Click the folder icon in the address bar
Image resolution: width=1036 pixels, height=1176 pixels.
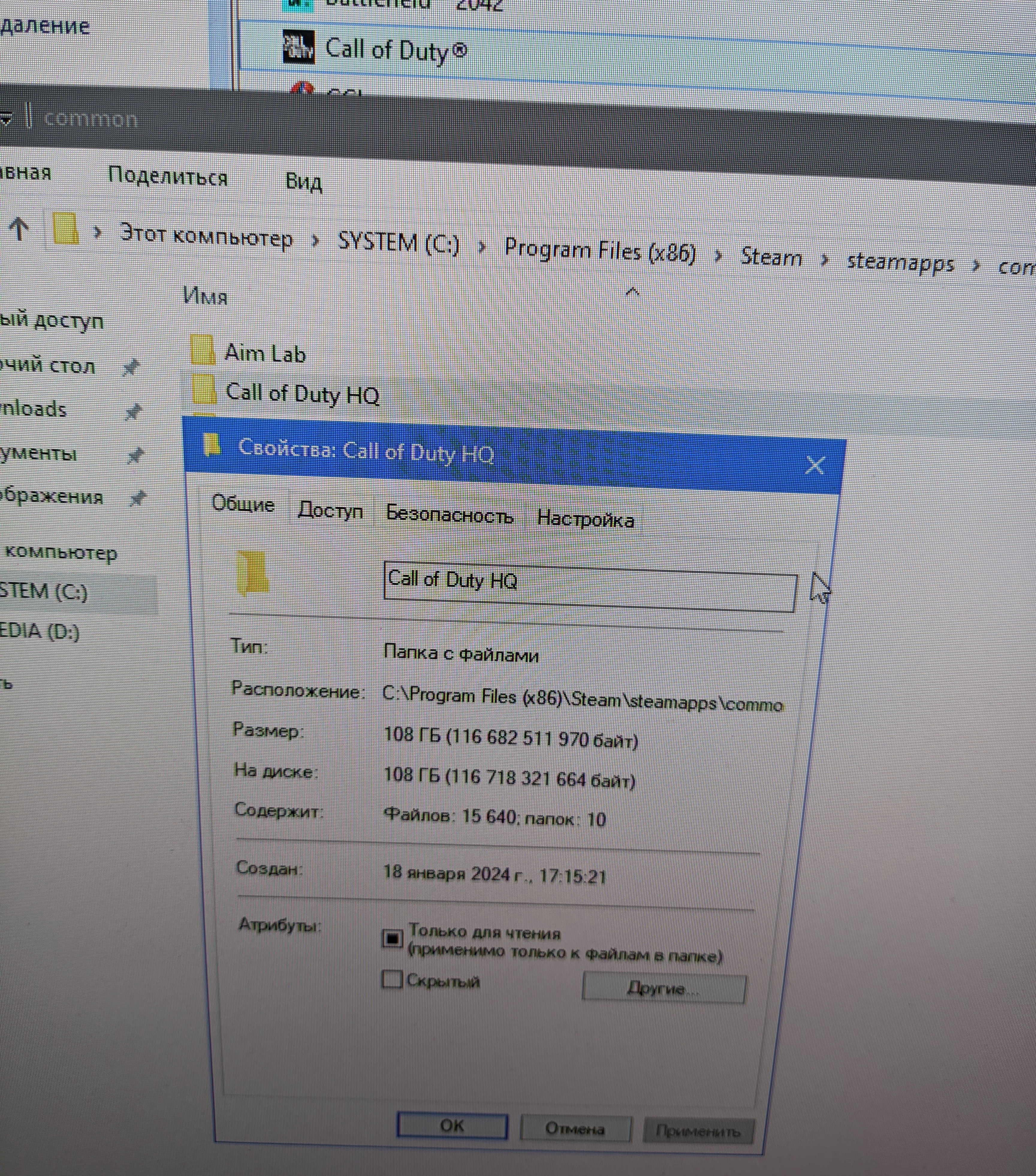pos(66,229)
